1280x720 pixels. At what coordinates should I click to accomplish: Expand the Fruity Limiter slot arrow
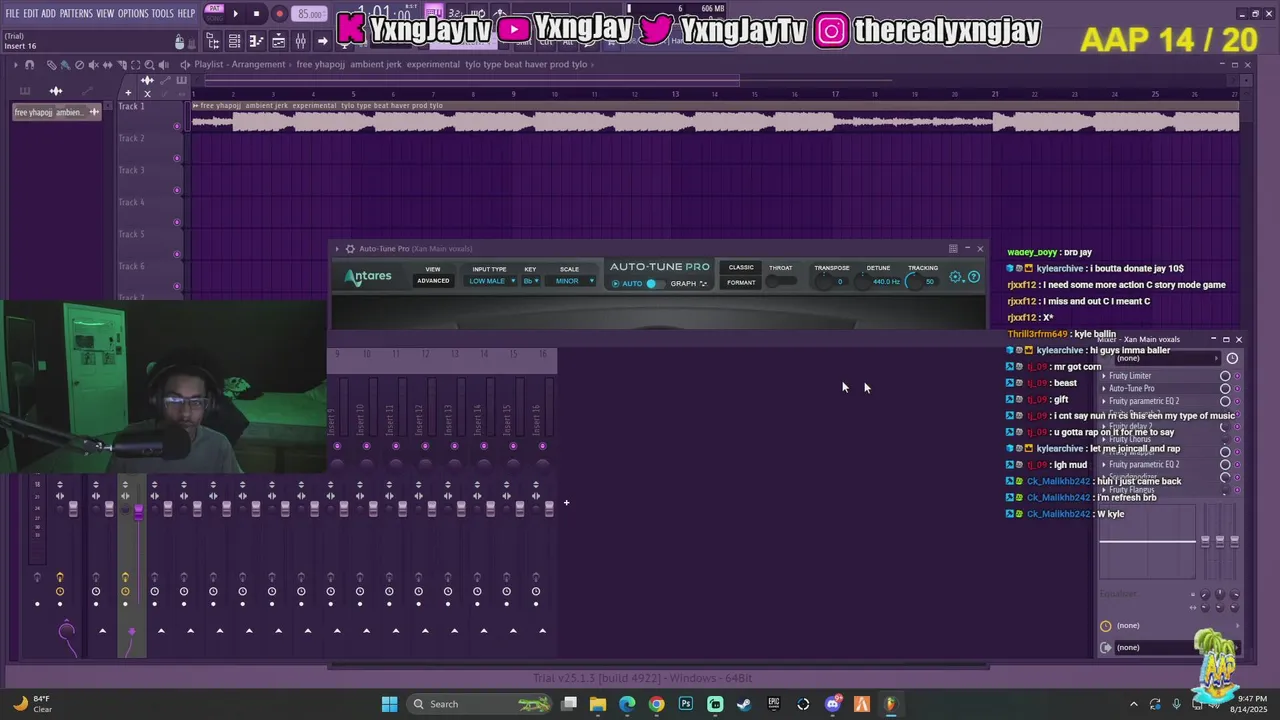click(1104, 376)
